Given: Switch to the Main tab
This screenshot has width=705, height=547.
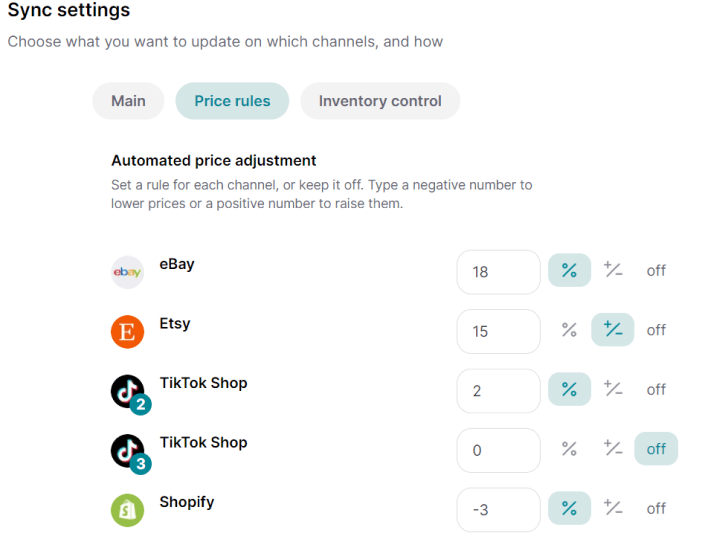Looking at the screenshot, I should pos(128,101).
